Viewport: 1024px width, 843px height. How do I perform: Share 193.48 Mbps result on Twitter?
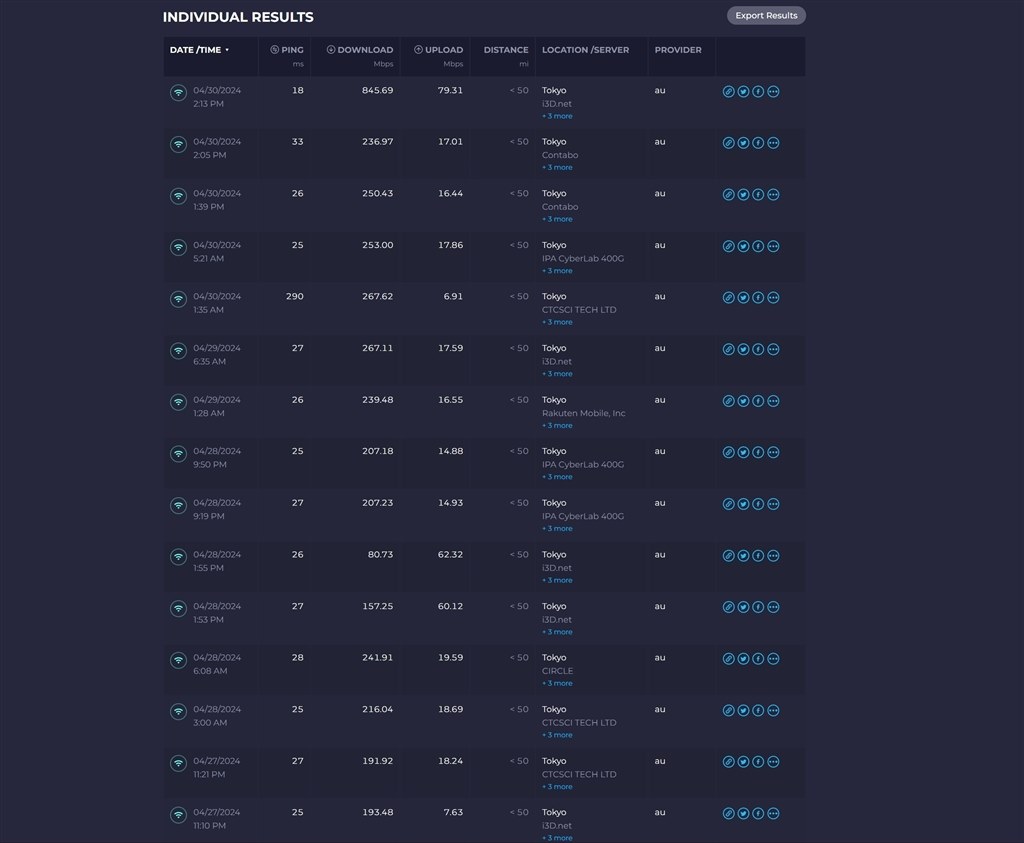coord(743,814)
